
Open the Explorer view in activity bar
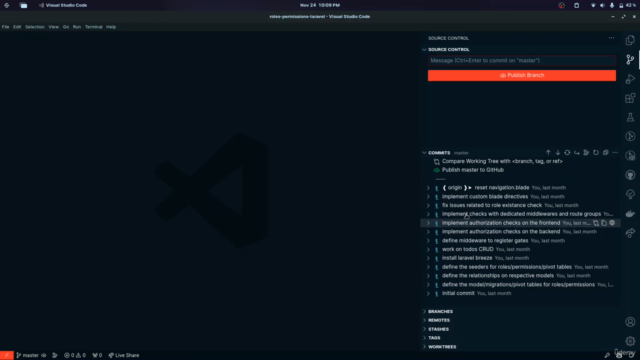tap(630, 40)
